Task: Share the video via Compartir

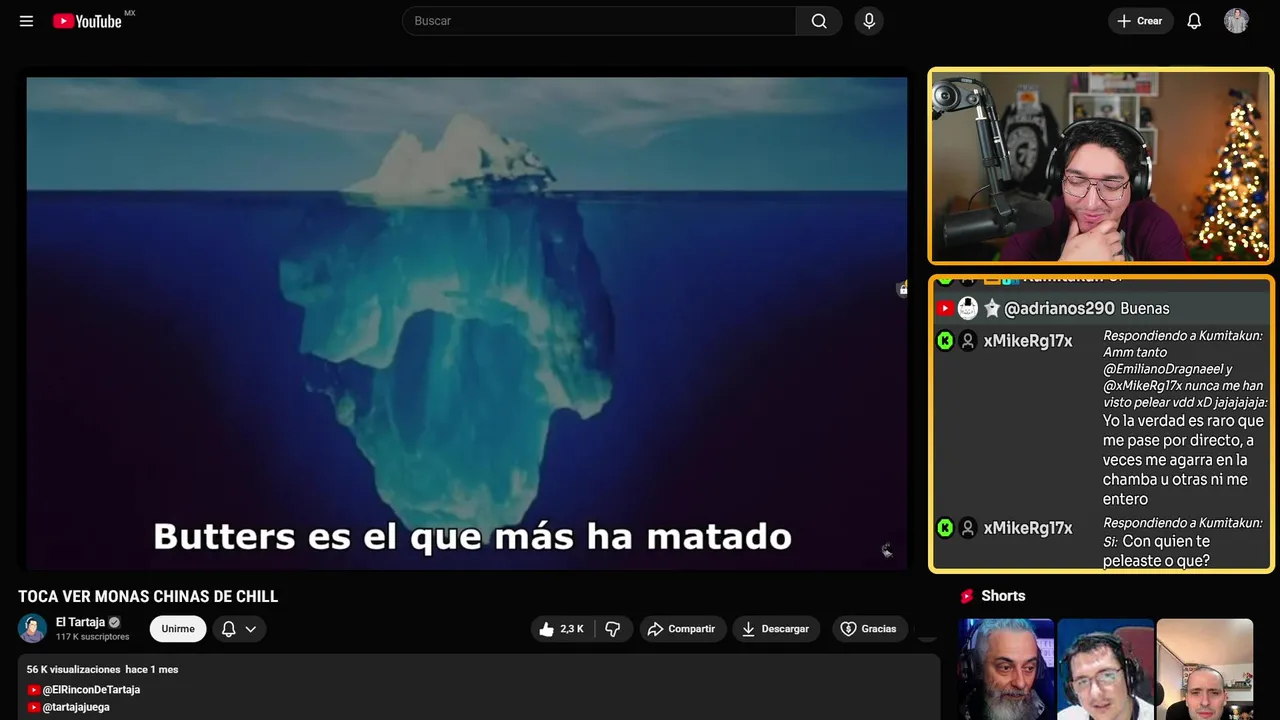Action: pos(681,629)
